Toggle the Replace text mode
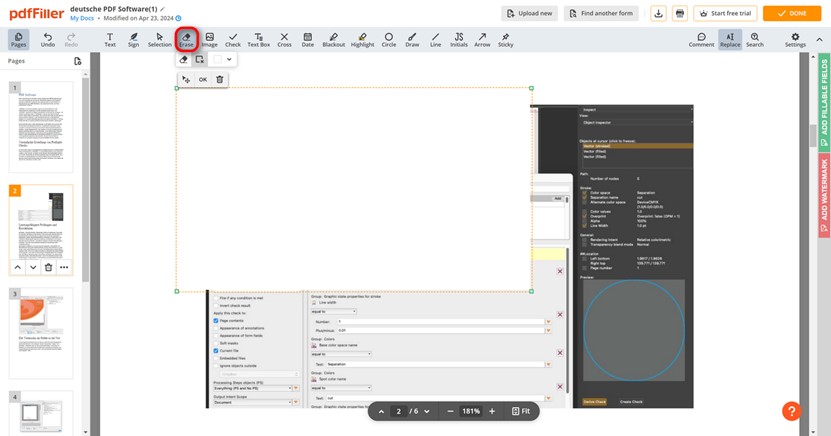Screen dimensions: 831x436 pyautogui.click(x=730, y=39)
